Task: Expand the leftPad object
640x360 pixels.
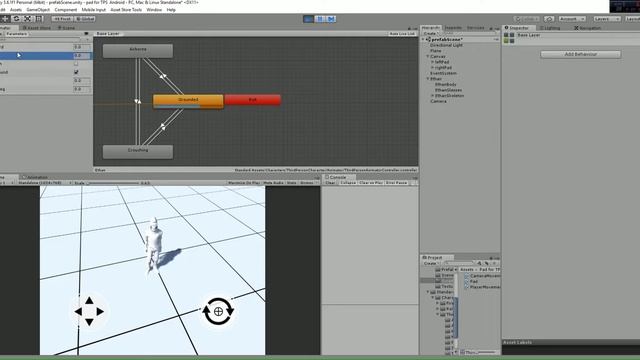Action: 433,62
